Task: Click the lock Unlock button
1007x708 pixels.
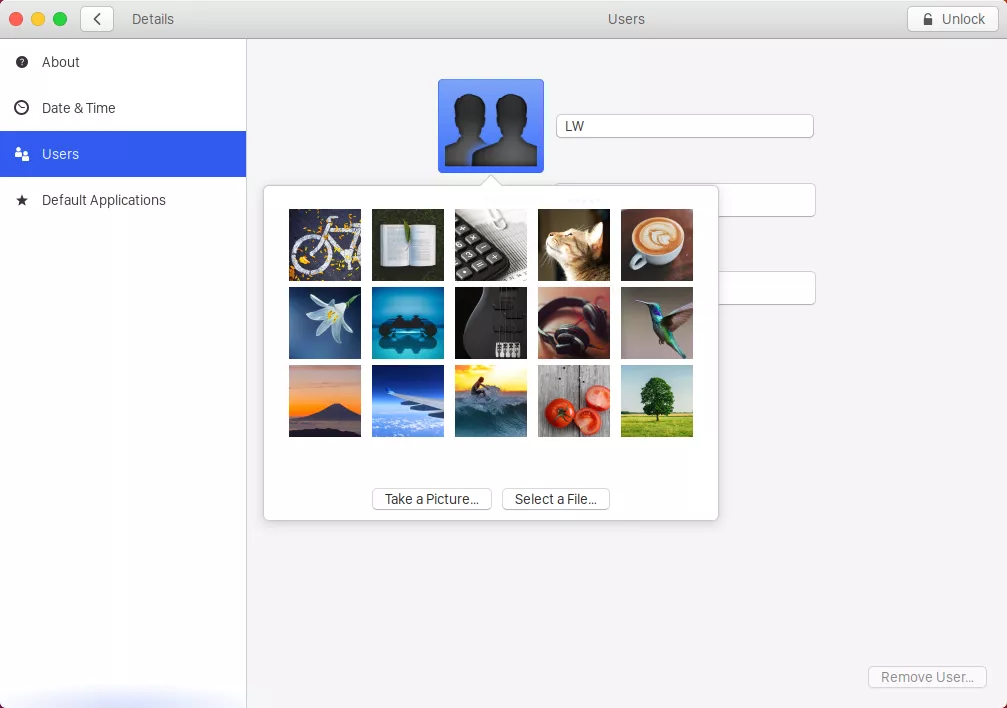Action: click(x=952, y=19)
